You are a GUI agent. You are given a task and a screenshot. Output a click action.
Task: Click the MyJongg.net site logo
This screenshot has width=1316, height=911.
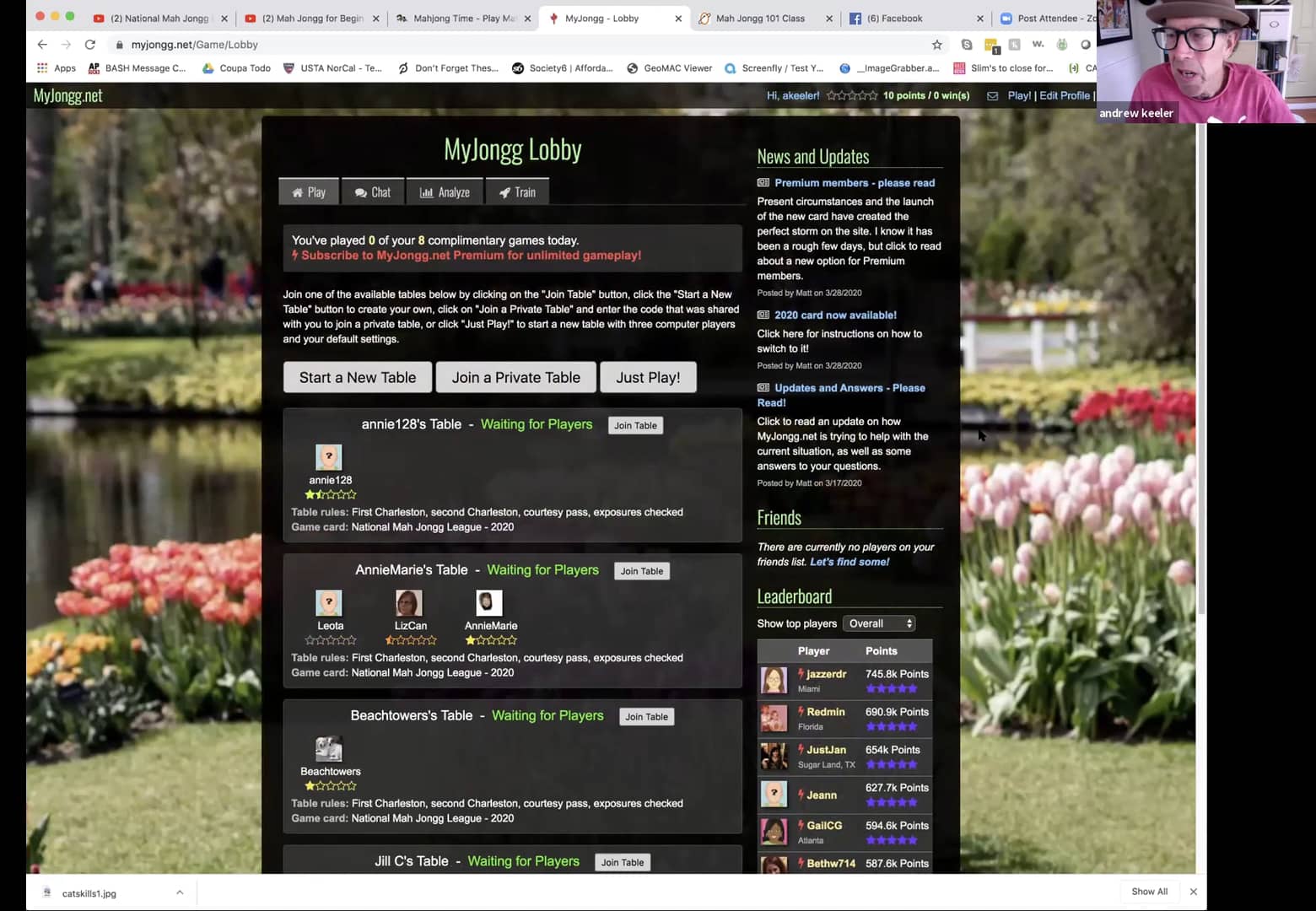click(67, 95)
